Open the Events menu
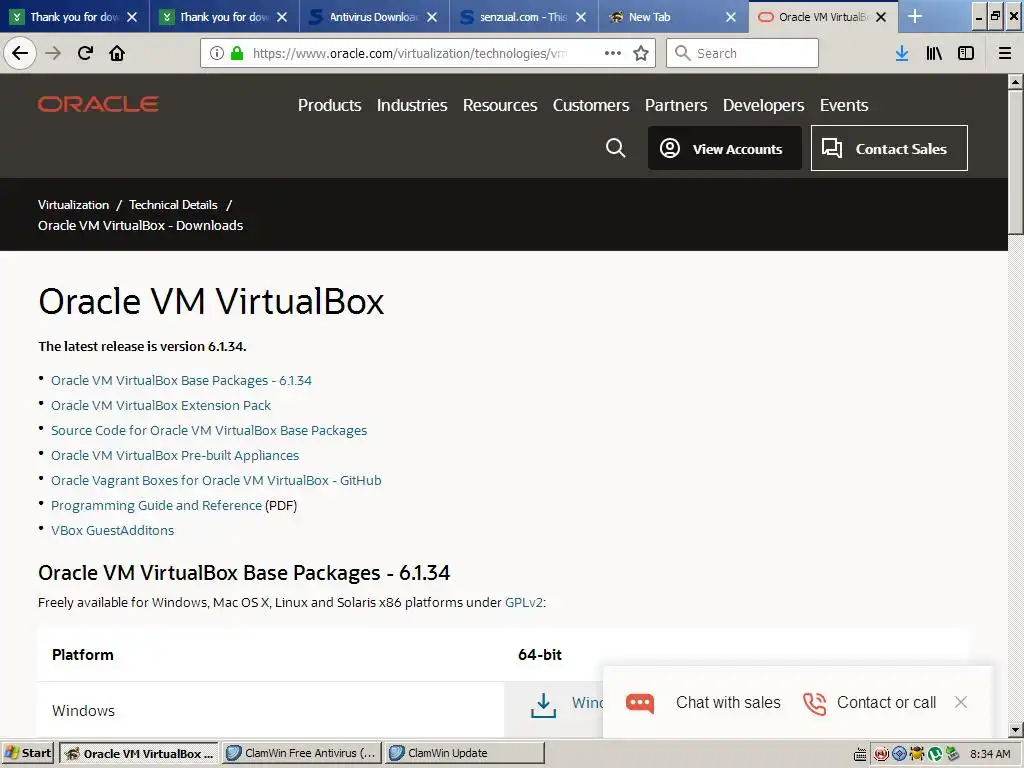 (844, 105)
